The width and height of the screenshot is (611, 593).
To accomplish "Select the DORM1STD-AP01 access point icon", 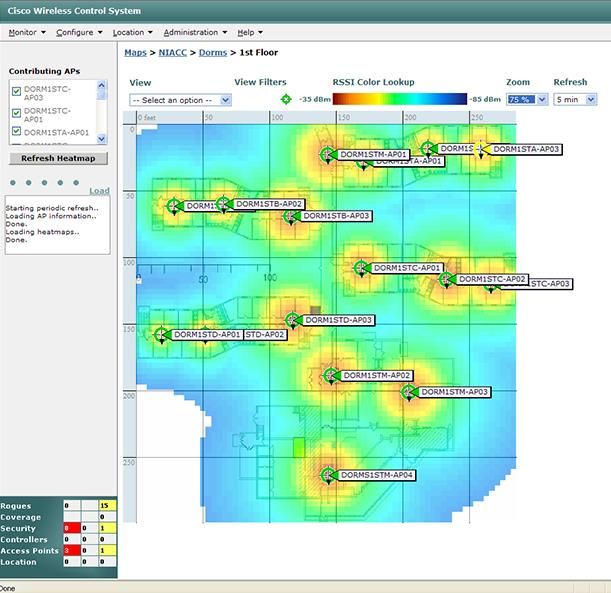I will (161, 335).
